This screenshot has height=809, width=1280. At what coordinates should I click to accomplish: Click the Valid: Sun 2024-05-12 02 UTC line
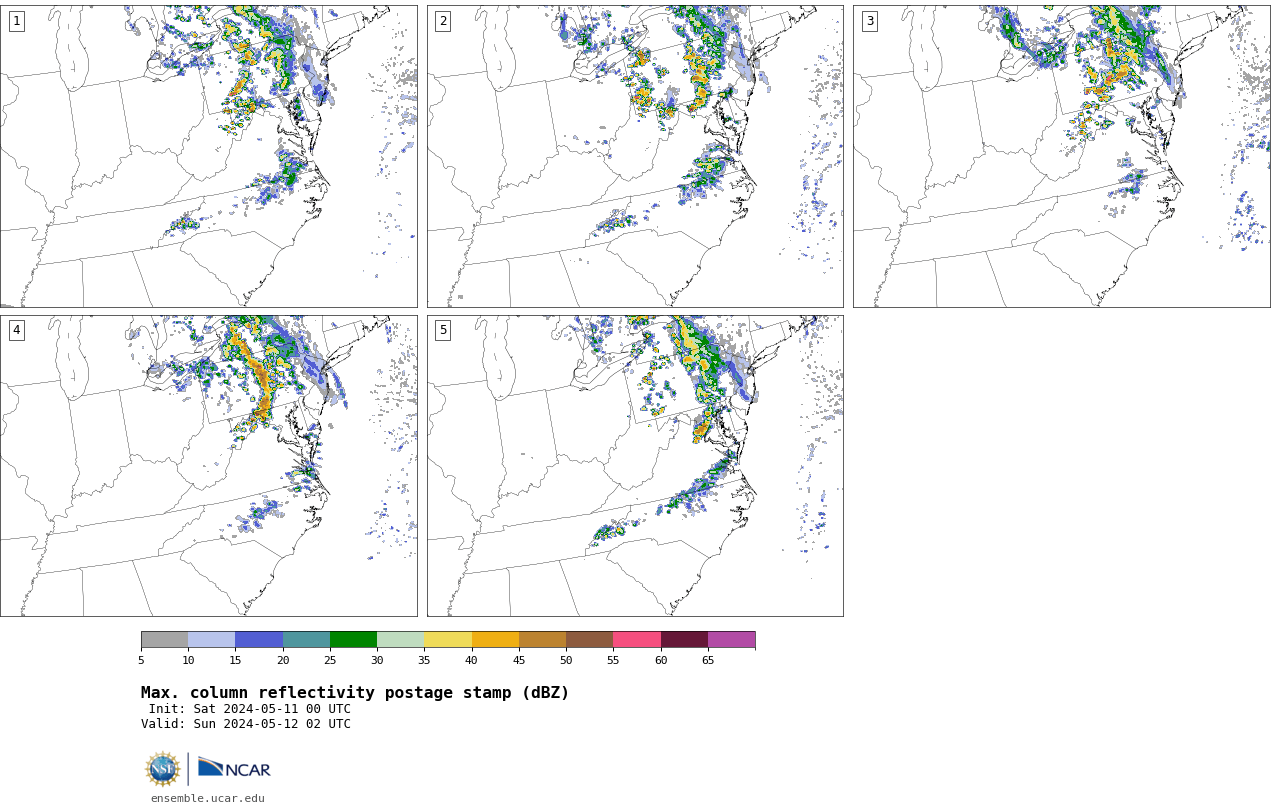[x=246, y=724]
